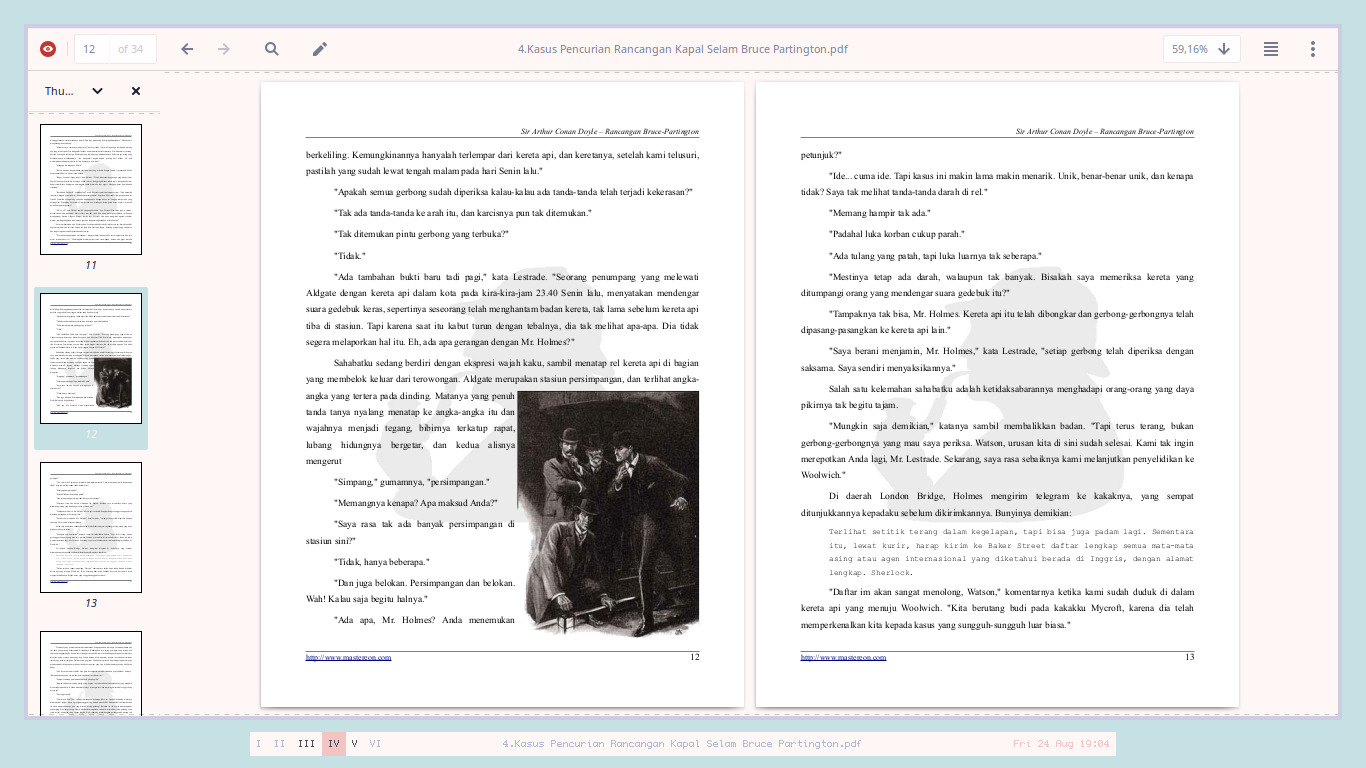Expand the Thu... sidebar mode dropdown chevron

(97, 91)
